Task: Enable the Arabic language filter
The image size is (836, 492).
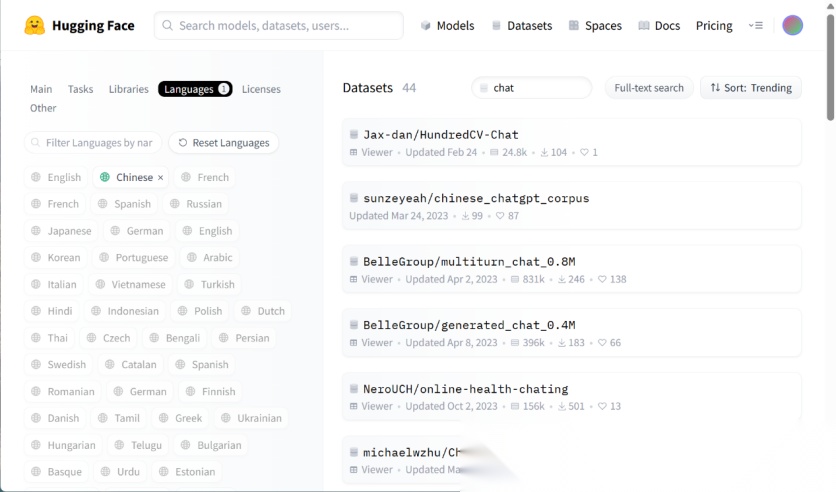Action: point(210,257)
